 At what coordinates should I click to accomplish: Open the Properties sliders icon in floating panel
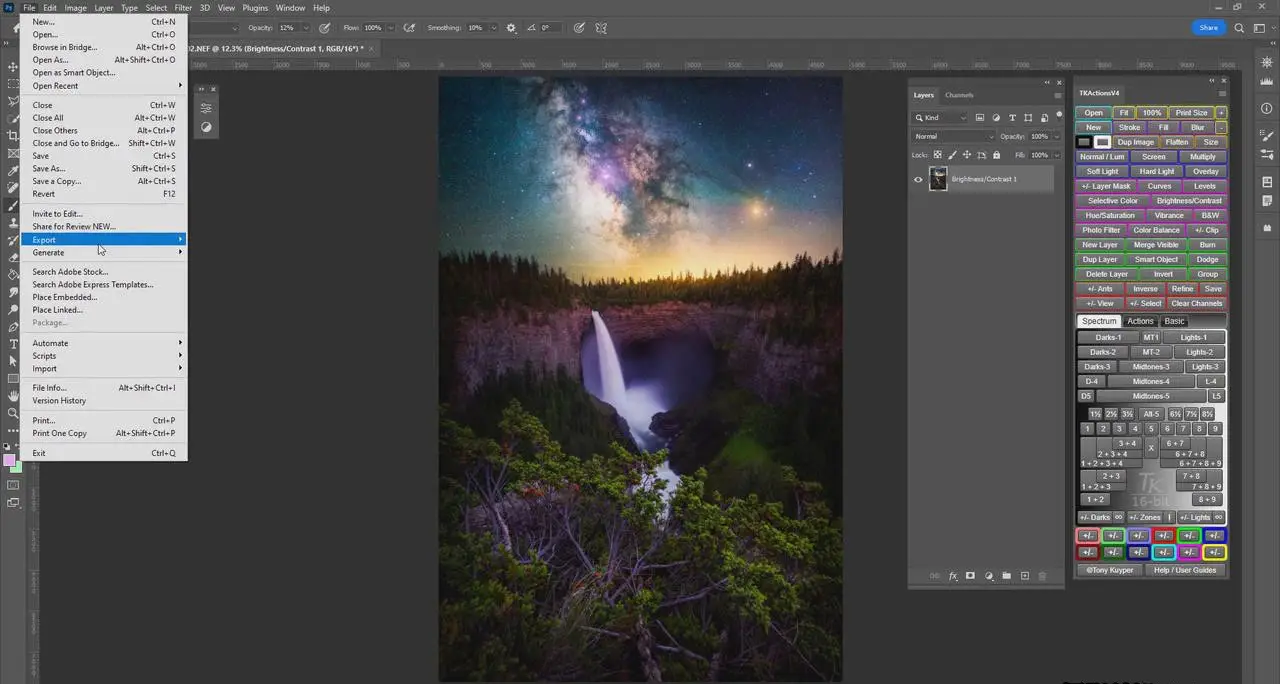[x=206, y=108]
